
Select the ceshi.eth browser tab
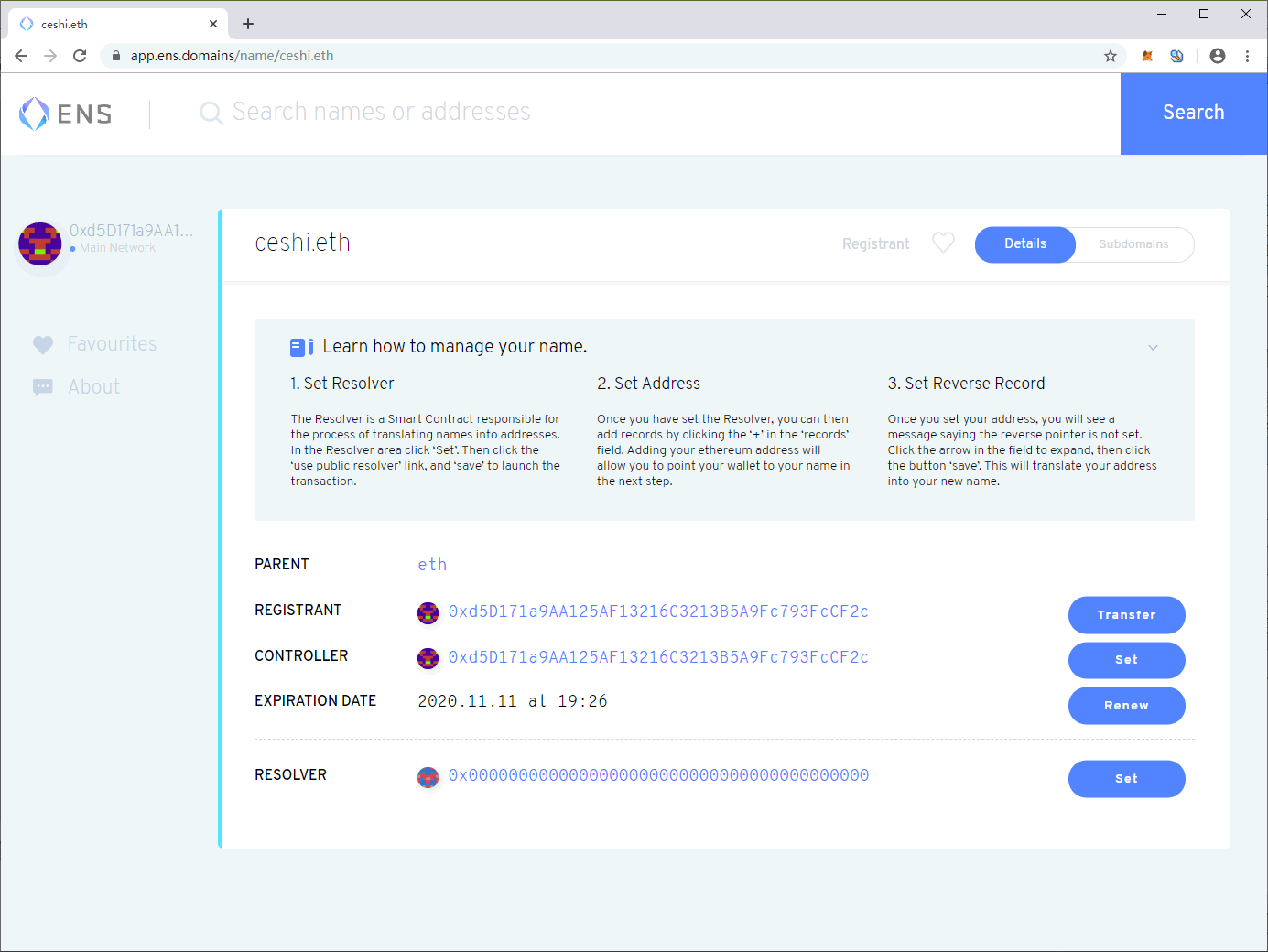point(119,24)
